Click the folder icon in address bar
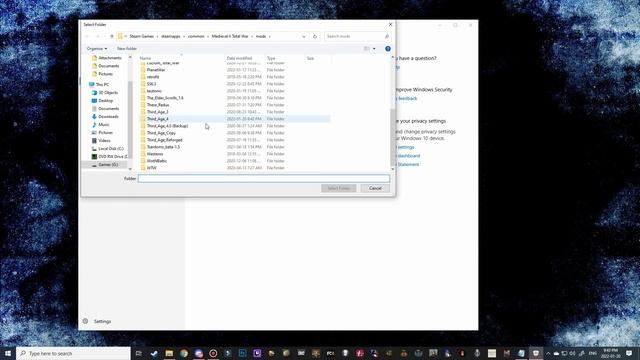The height and width of the screenshot is (360, 640). tap(120, 36)
